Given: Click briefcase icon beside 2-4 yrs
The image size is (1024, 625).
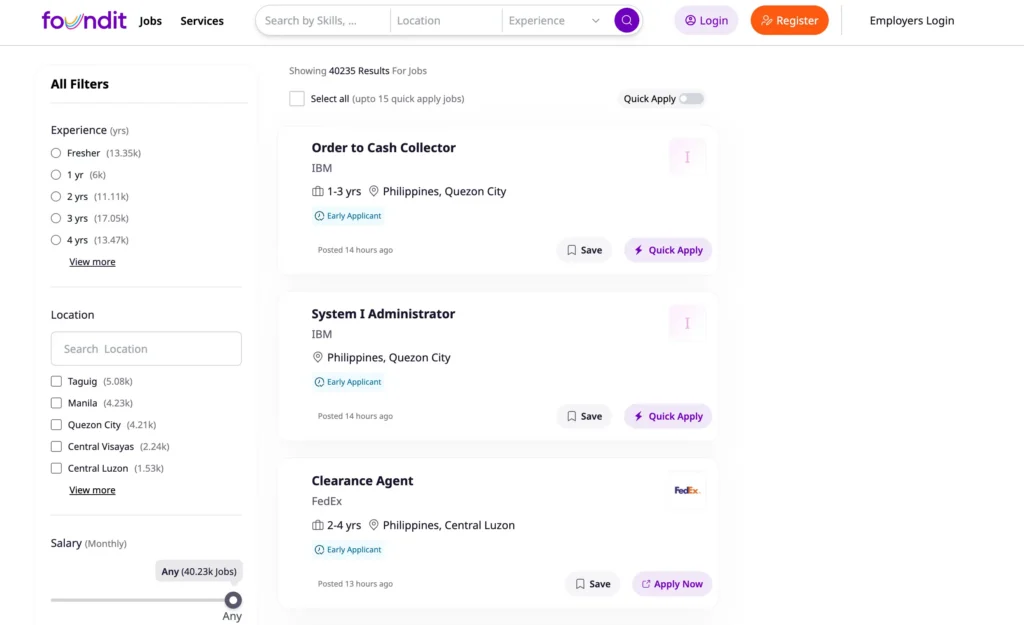Looking at the screenshot, I should pyautogui.click(x=317, y=525).
